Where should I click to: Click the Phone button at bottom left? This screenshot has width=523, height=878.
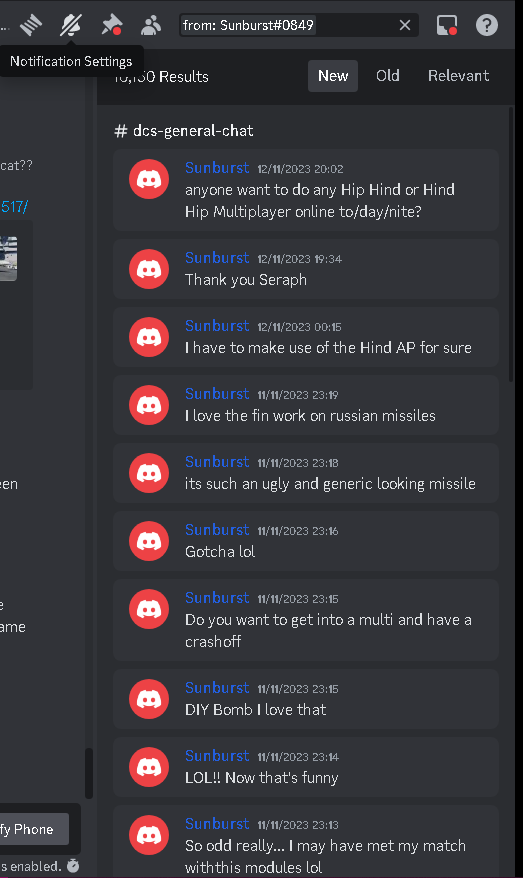pyautogui.click(x=34, y=829)
